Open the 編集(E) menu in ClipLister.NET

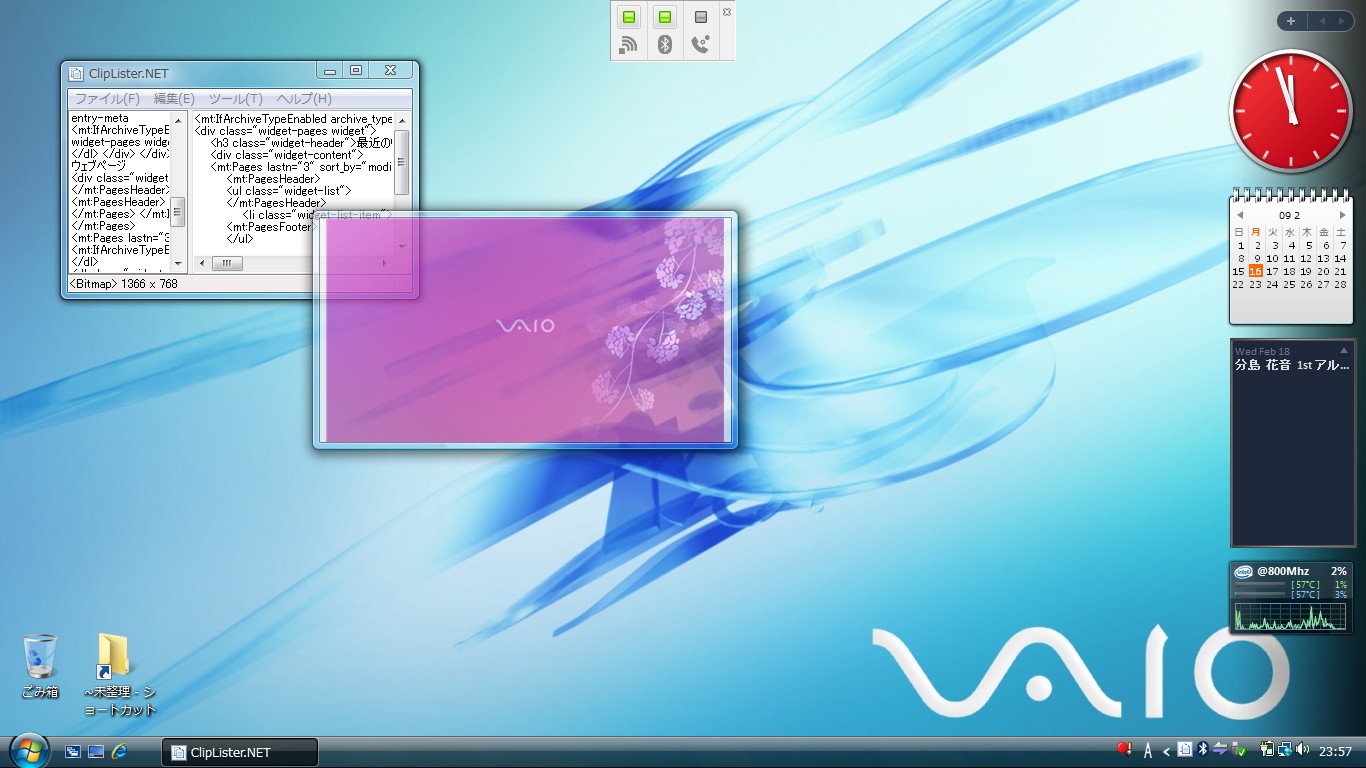point(174,99)
